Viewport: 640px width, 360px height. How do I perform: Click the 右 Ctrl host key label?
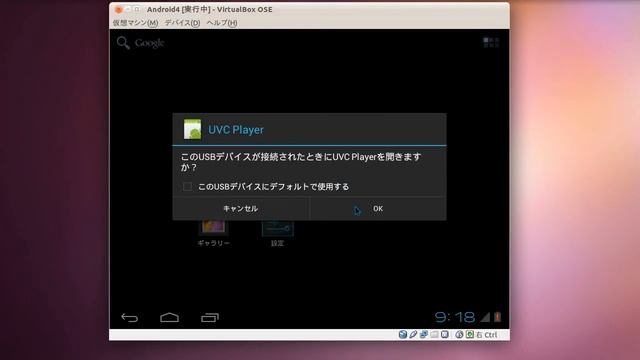[x=487, y=335]
